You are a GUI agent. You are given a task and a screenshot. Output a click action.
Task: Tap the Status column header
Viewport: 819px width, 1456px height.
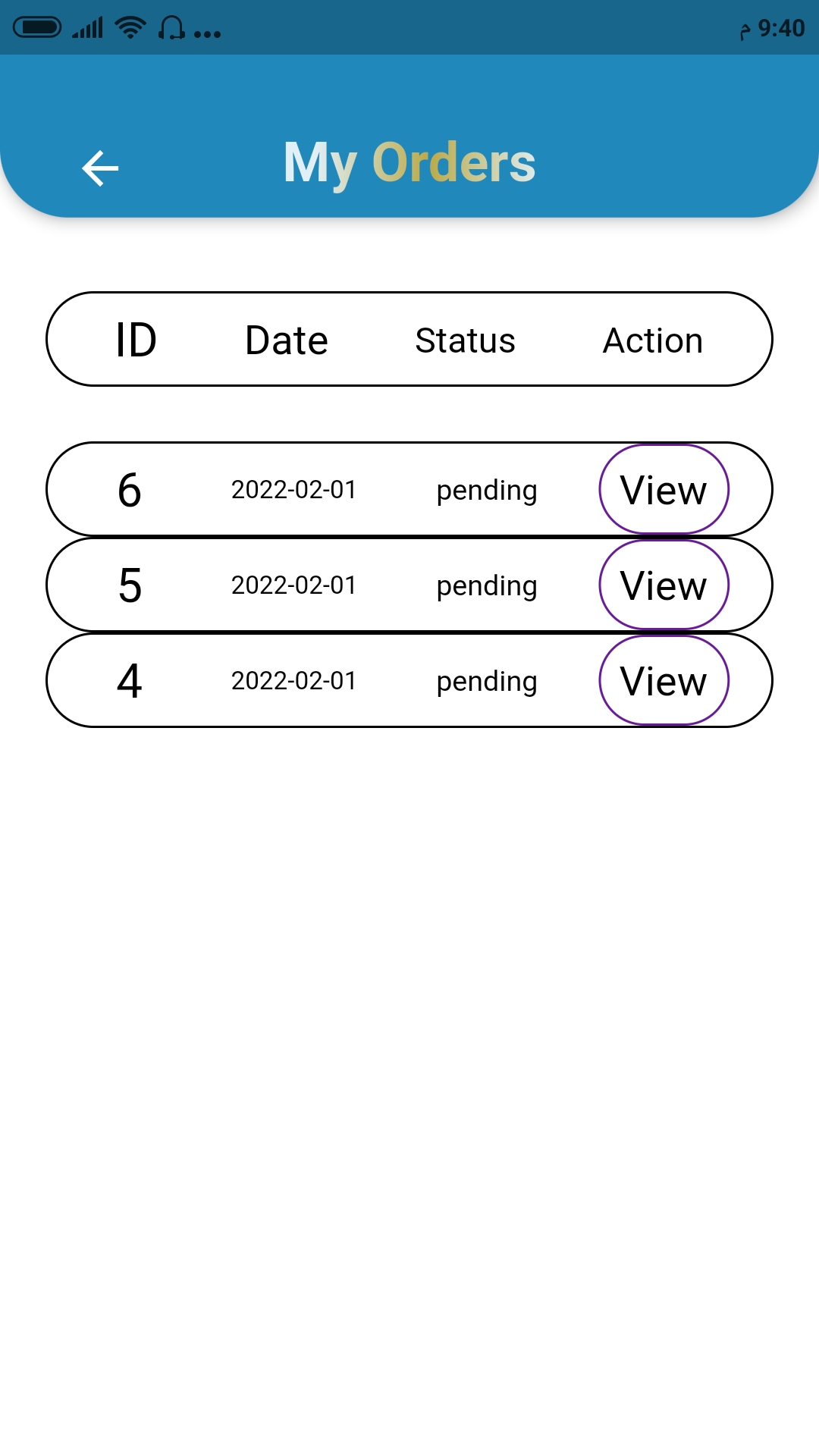(x=465, y=340)
